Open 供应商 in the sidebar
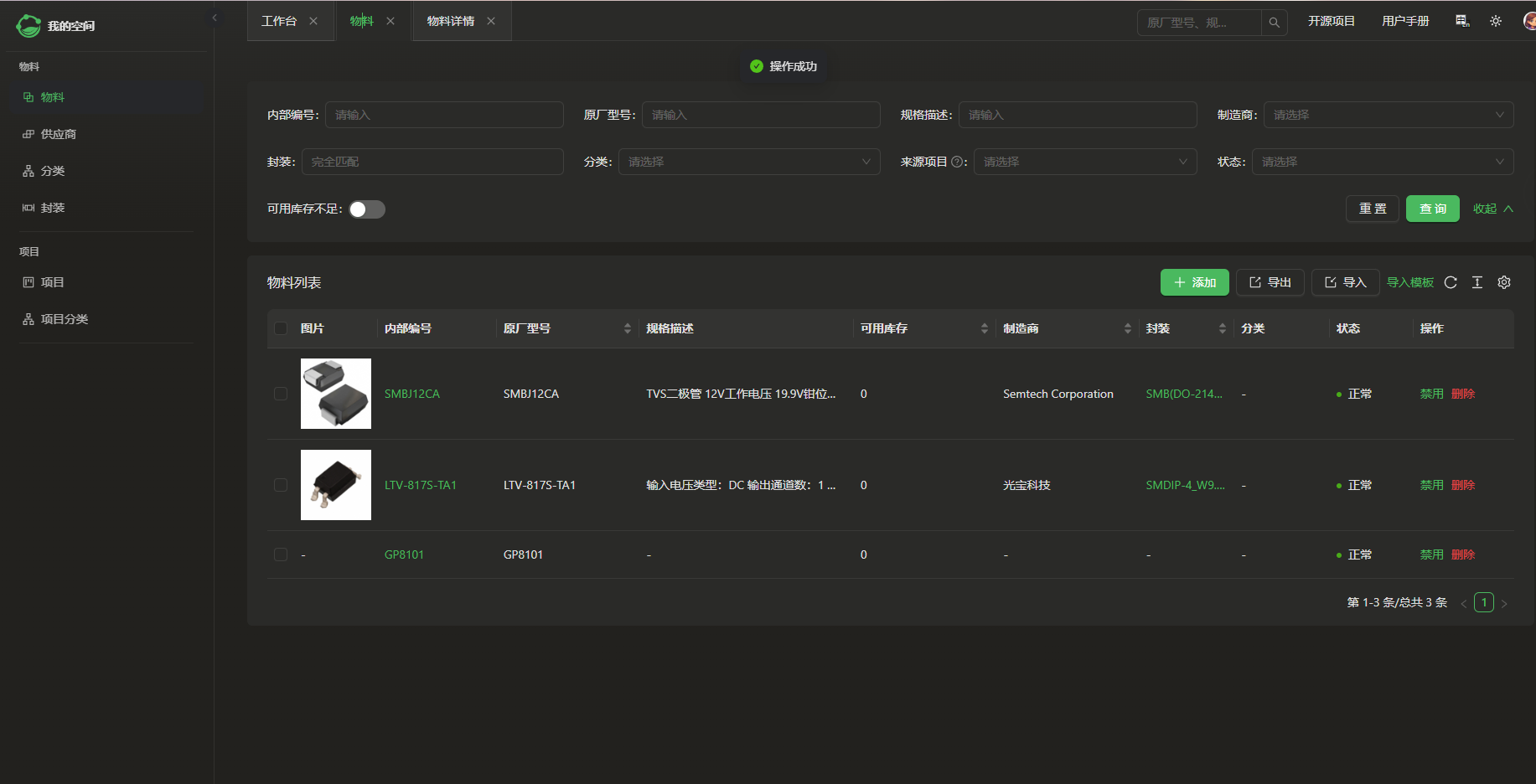Screen dimensions: 1536x784 click(58, 134)
